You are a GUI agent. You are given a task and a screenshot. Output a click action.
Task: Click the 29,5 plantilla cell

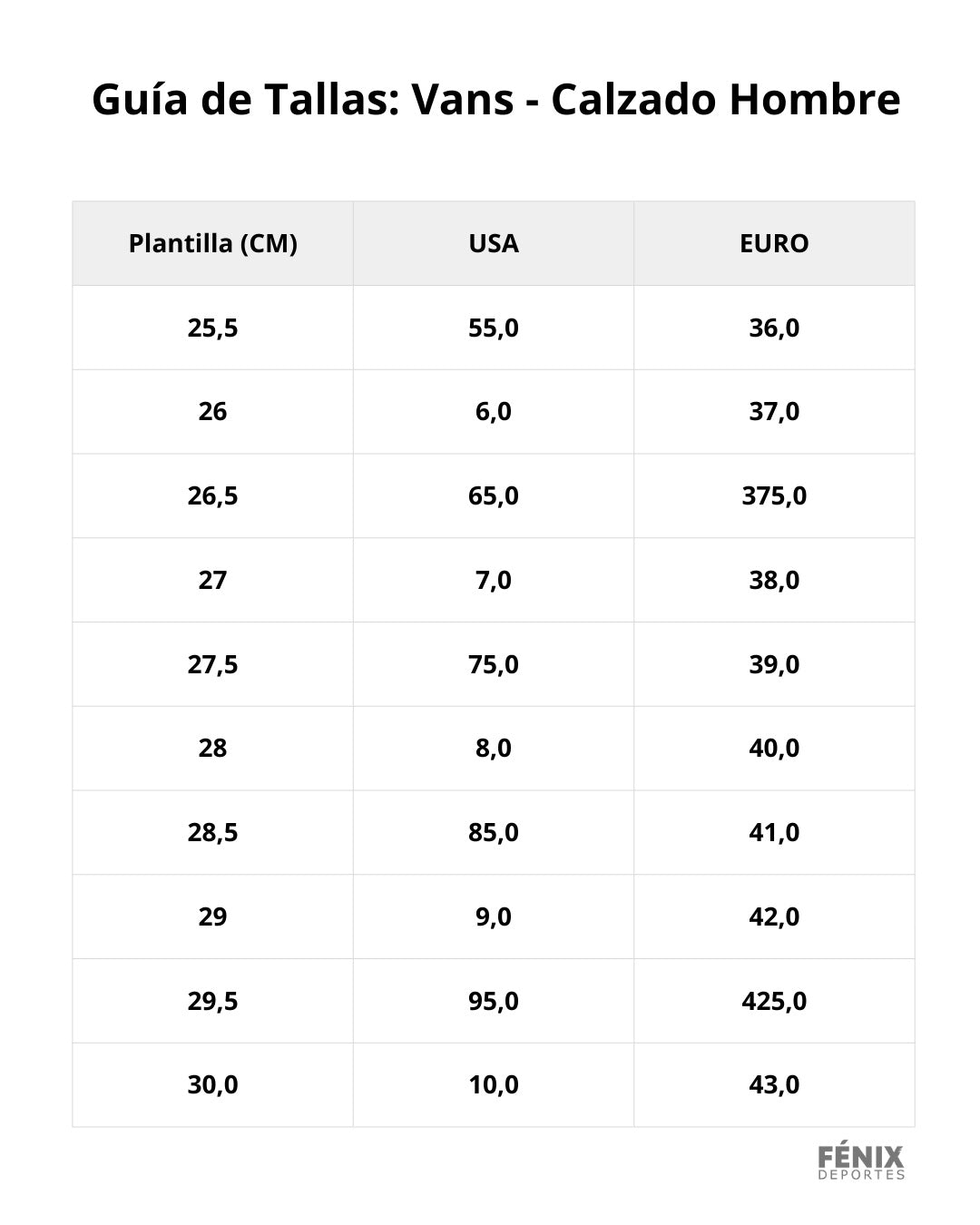(213, 1001)
